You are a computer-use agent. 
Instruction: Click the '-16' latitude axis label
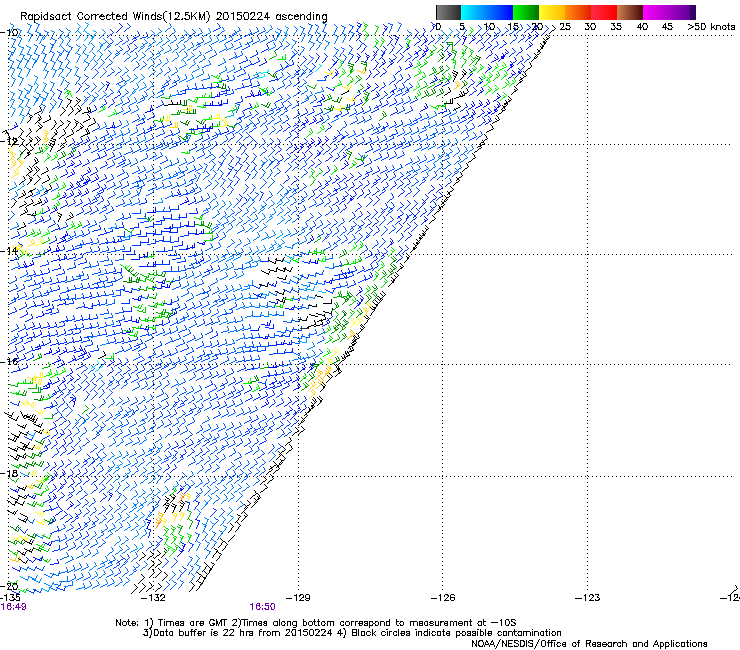9,361
